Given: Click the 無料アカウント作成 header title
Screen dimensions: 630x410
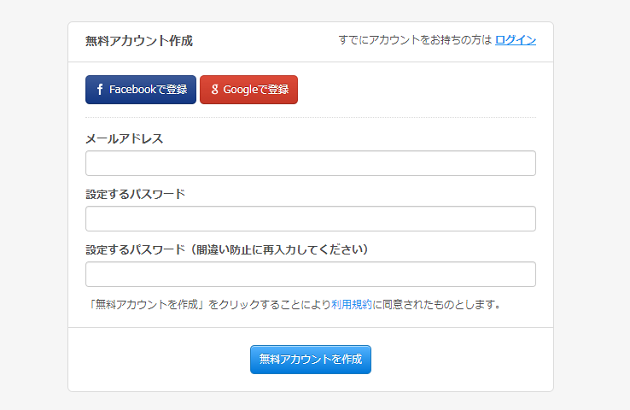Looking at the screenshot, I should click(x=139, y=41).
